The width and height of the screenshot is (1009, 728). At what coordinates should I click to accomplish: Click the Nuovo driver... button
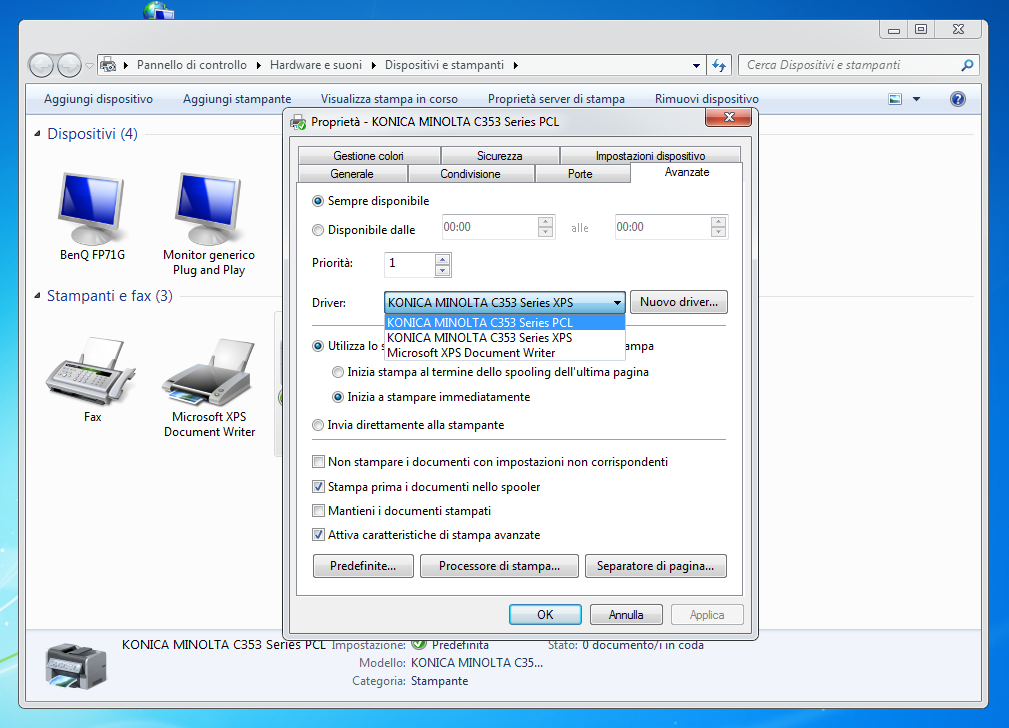pyautogui.click(x=678, y=302)
